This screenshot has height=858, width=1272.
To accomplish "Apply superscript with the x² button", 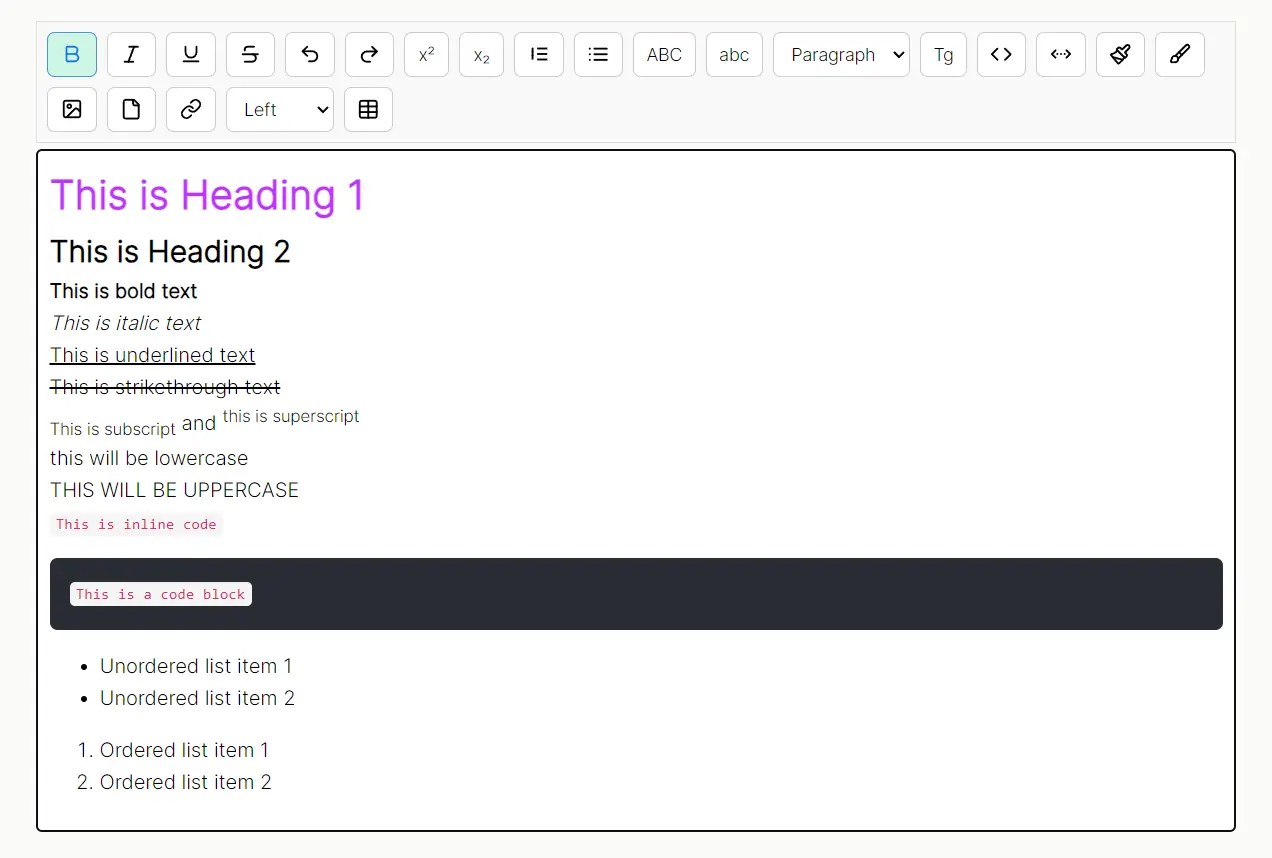I will coord(426,55).
